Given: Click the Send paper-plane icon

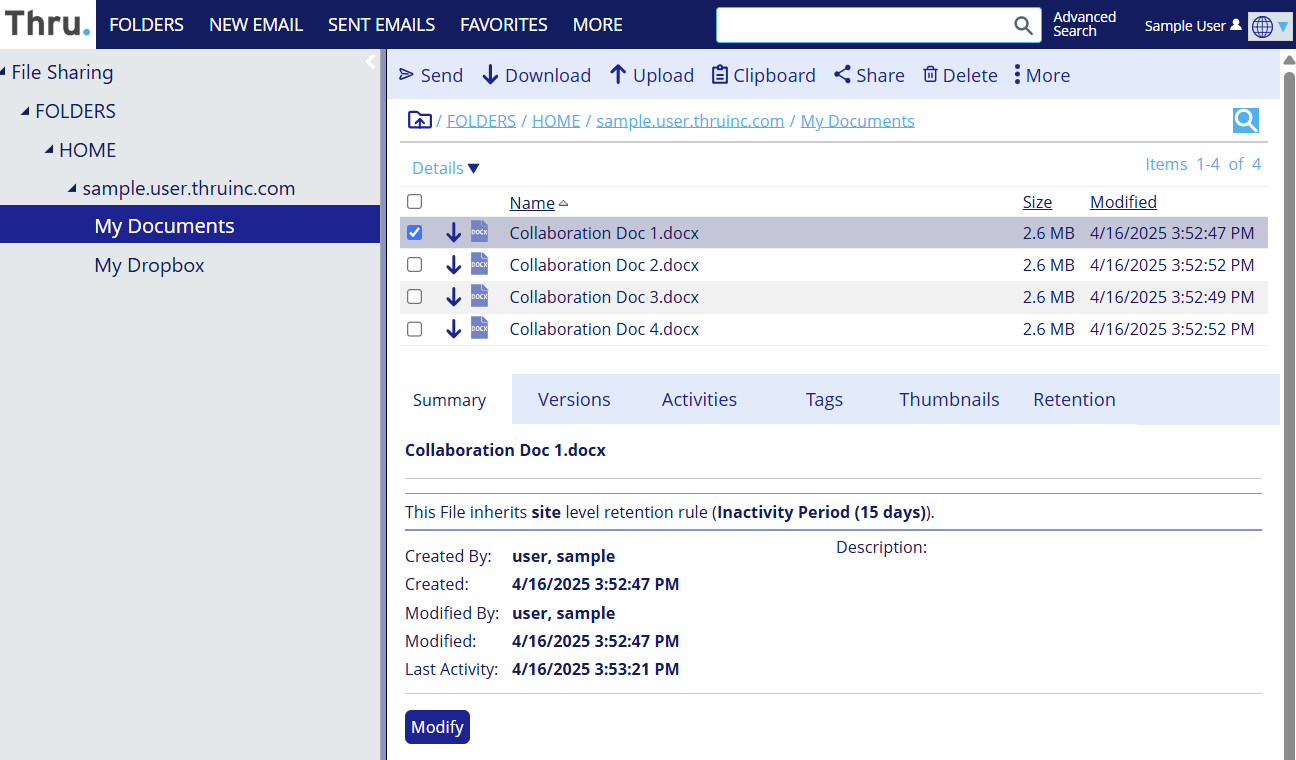Looking at the screenshot, I should click(407, 75).
